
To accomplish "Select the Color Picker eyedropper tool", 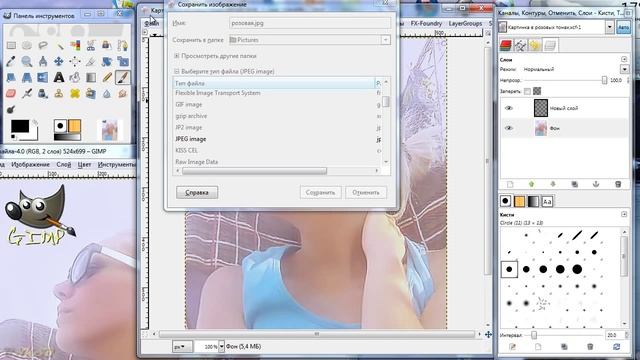I will (x=11, y=61).
